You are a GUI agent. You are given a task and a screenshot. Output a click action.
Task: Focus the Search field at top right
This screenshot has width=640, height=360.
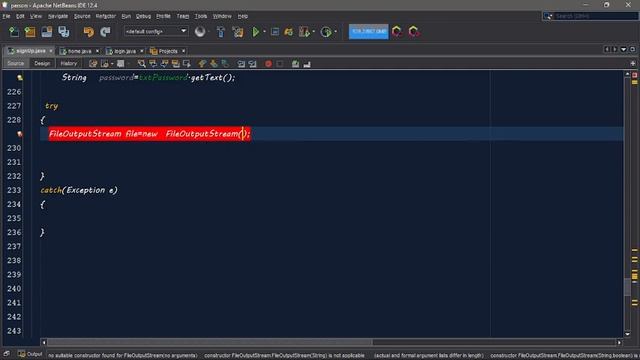pyautogui.click(x=590, y=16)
